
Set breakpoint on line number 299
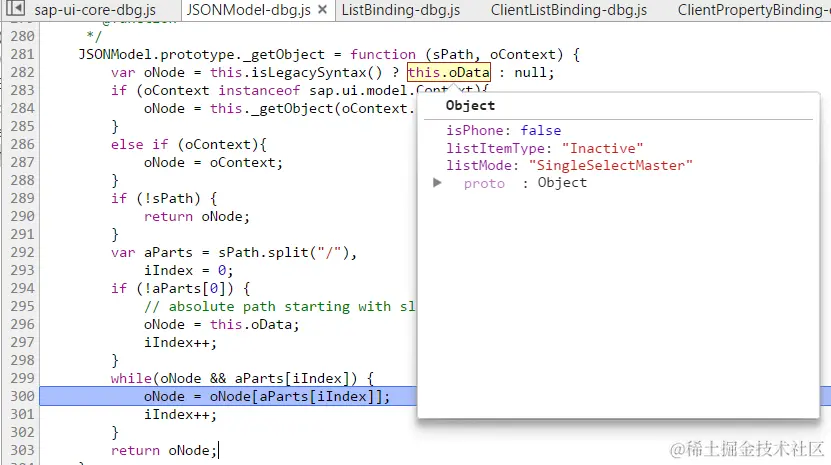pos(22,379)
